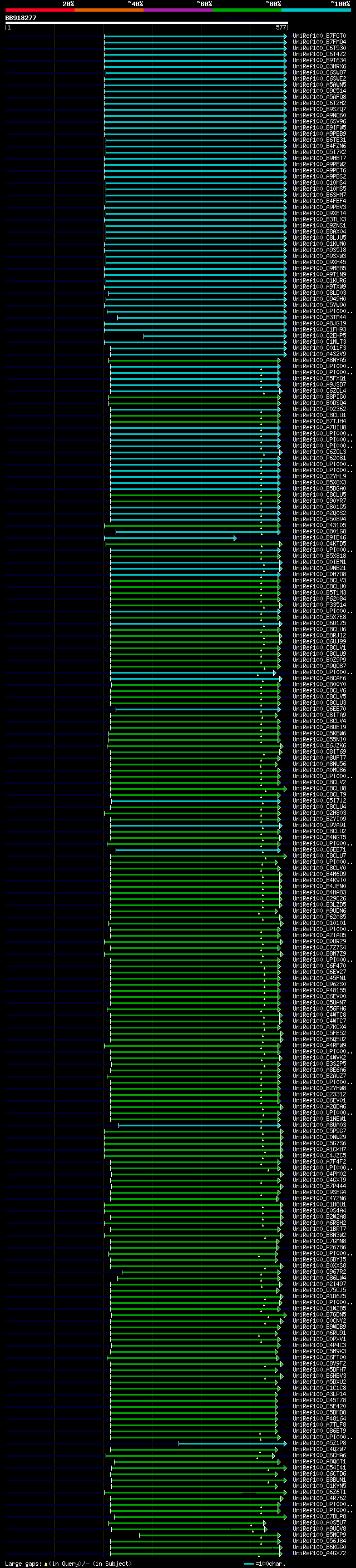Click the UniRef100_Q5I7K2 entry
Screen dimensions: 356x1568
[x=319, y=152]
